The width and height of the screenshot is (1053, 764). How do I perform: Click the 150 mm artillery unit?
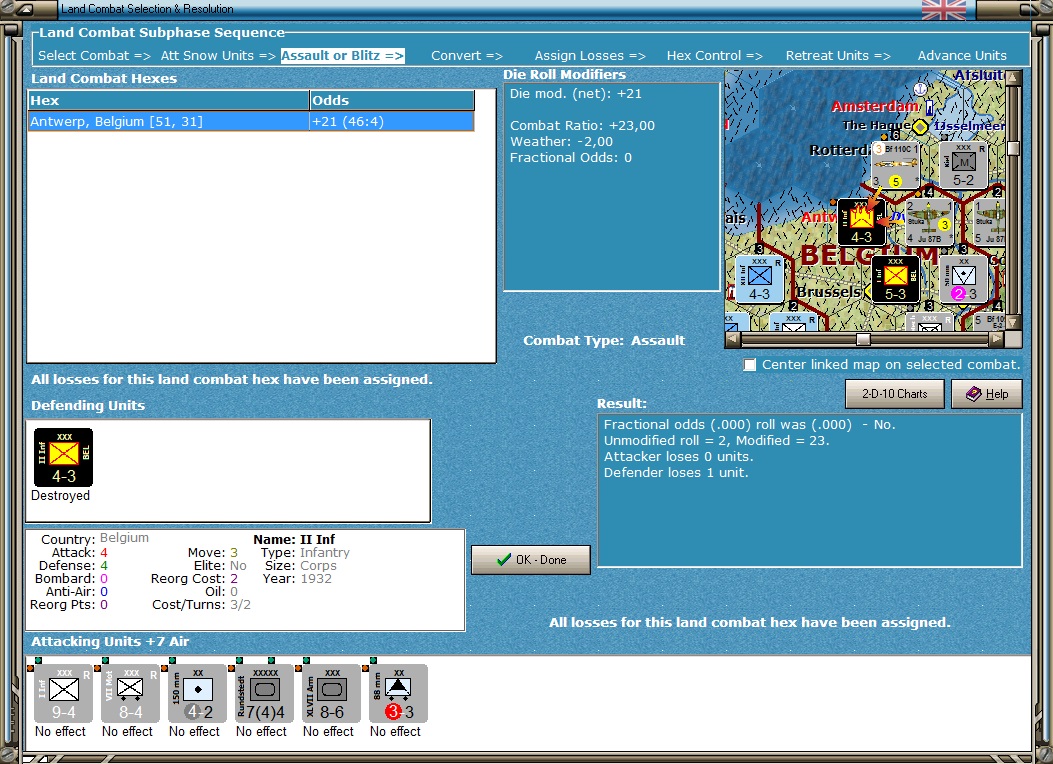pyautogui.click(x=197, y=693)
